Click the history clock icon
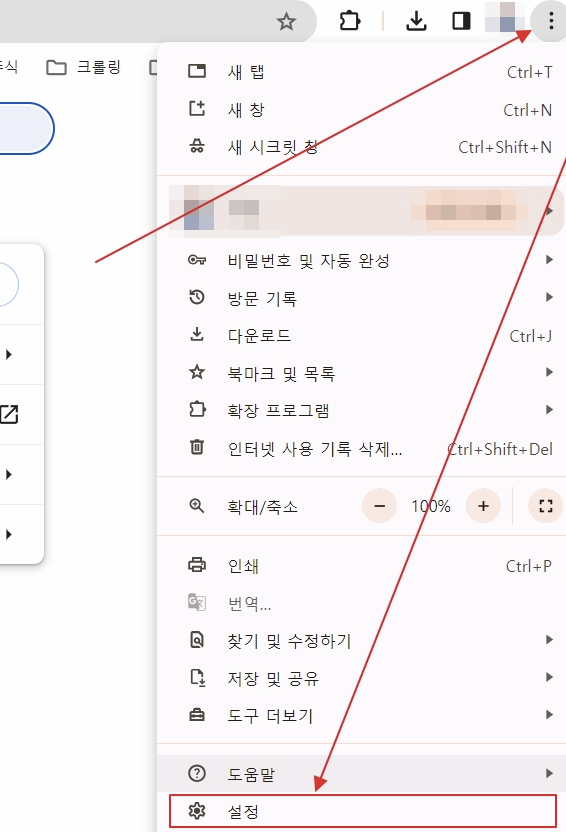566x832 pixels. [x=197, y=297]
